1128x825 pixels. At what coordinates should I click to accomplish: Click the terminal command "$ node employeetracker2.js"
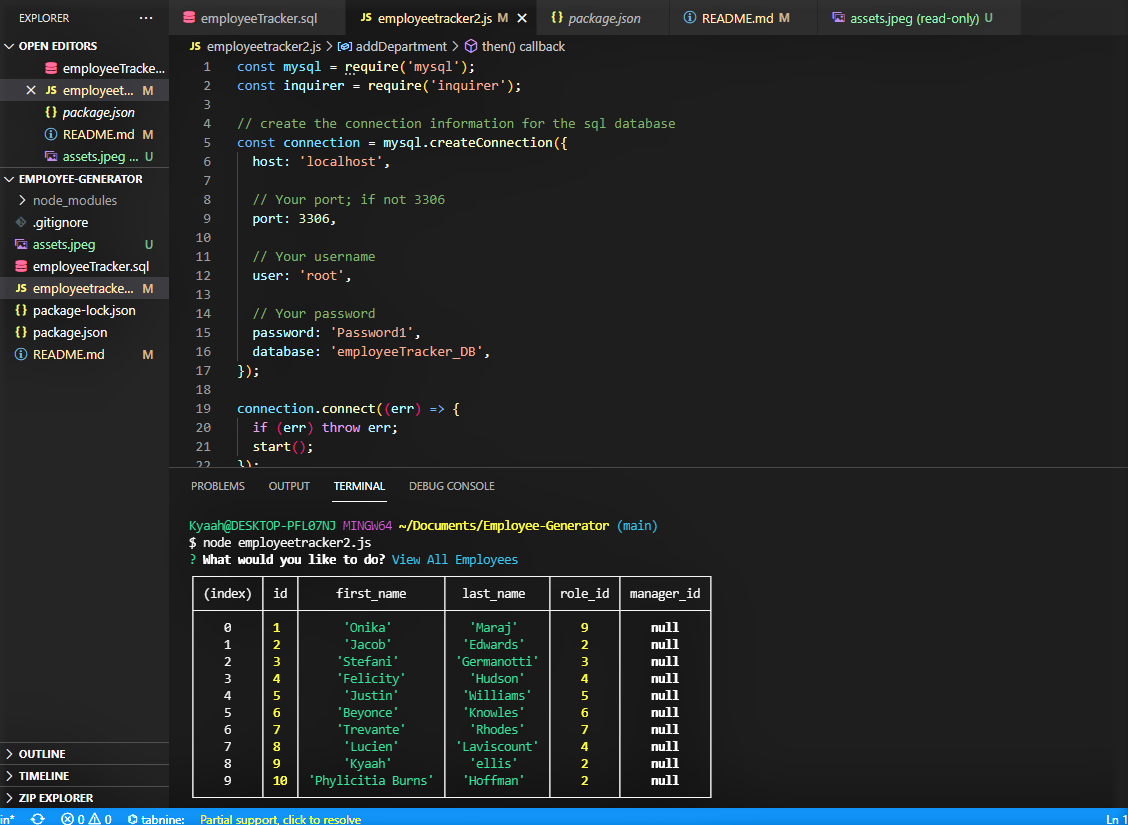(280, 542)
